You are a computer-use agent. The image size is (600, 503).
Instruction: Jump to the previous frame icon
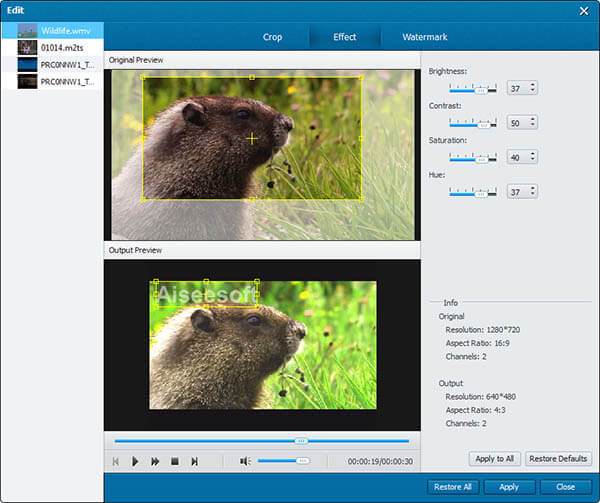click(x=116, y=461)
